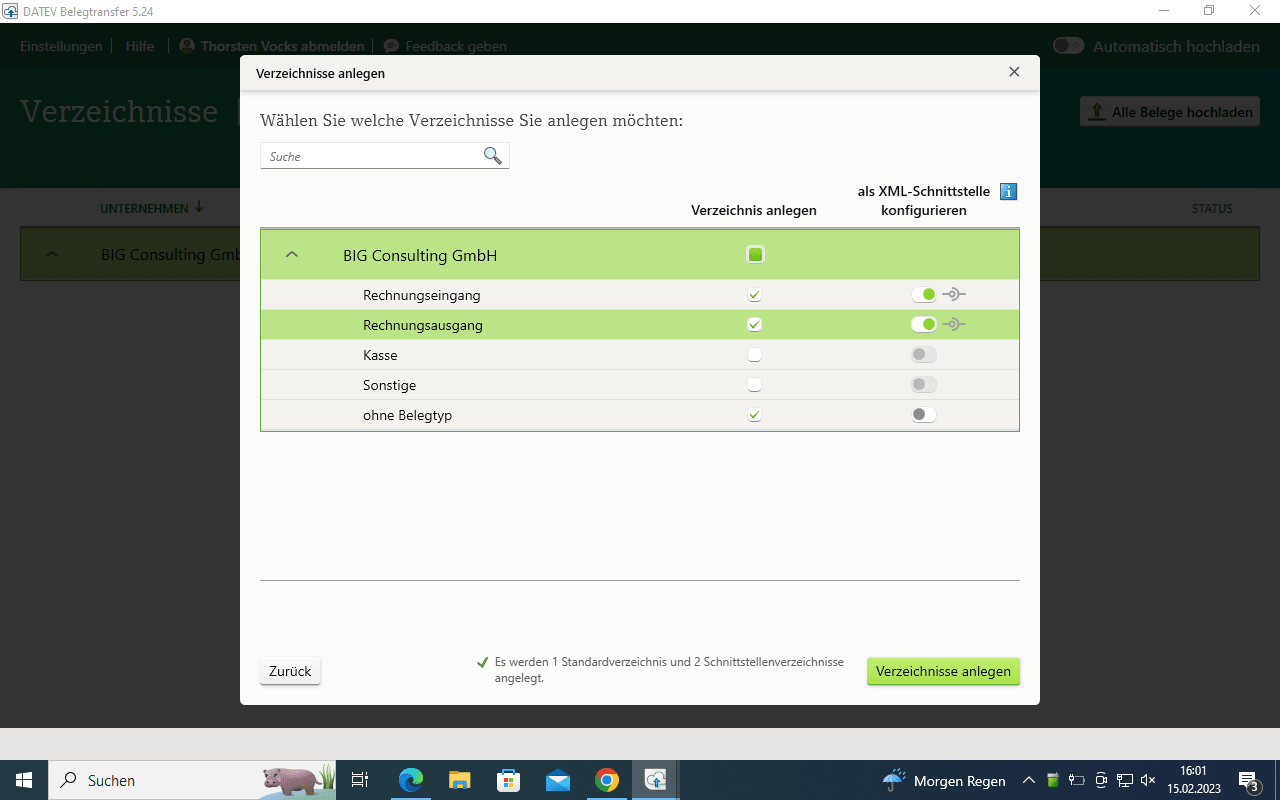
Task: Enable XML interface toggle for ohne Belegtyp
Action: pyautogui.click(x=924, y=415)
